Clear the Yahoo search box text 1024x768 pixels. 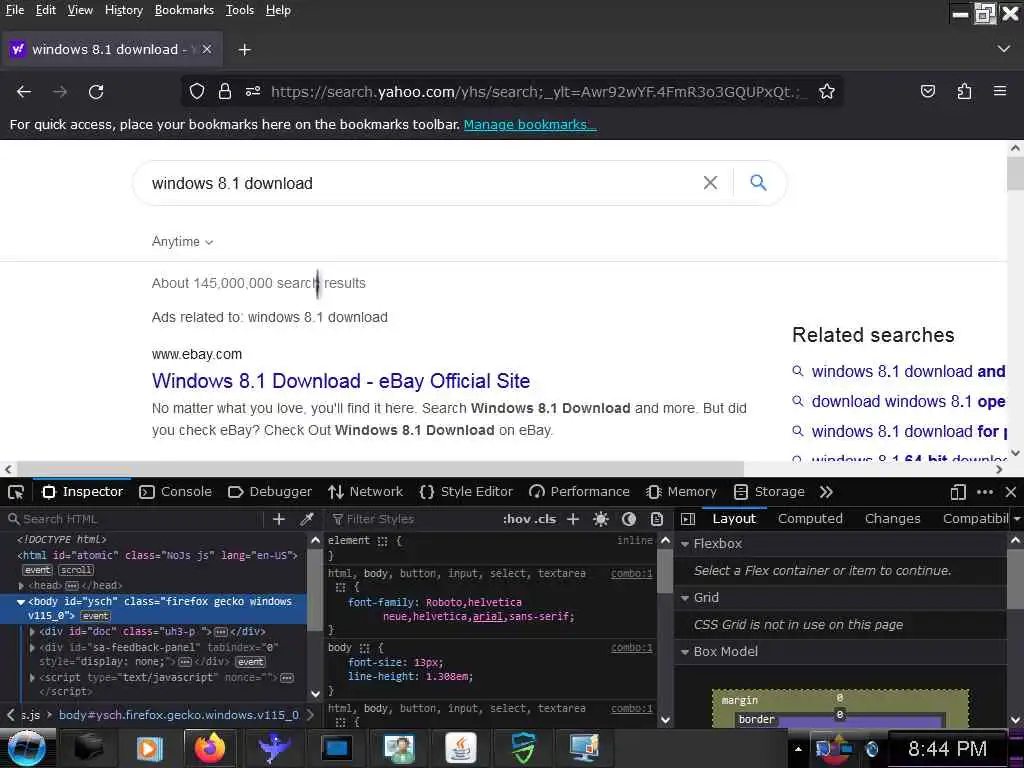[710, 183]
